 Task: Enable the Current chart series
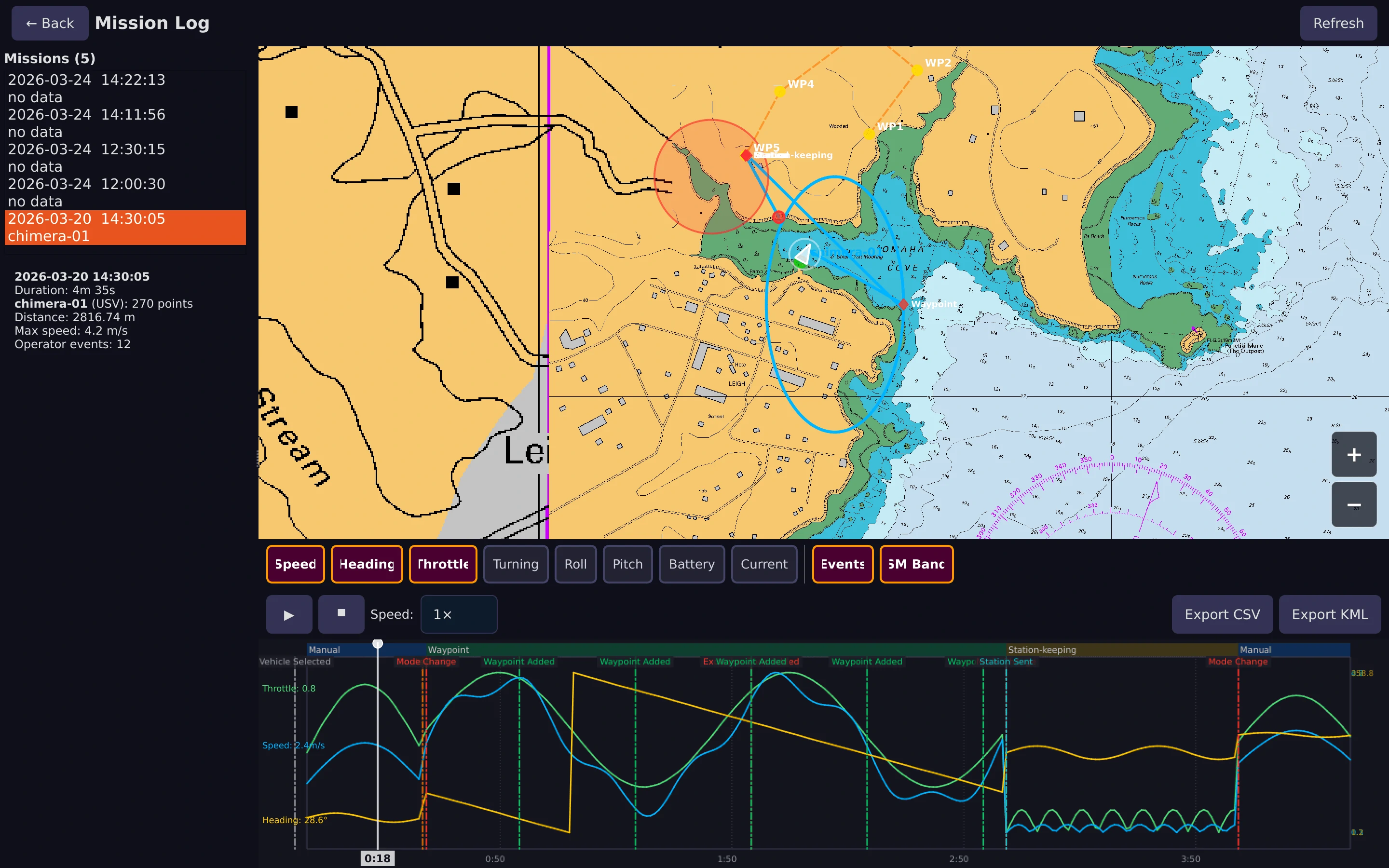(x=764, y=564)
